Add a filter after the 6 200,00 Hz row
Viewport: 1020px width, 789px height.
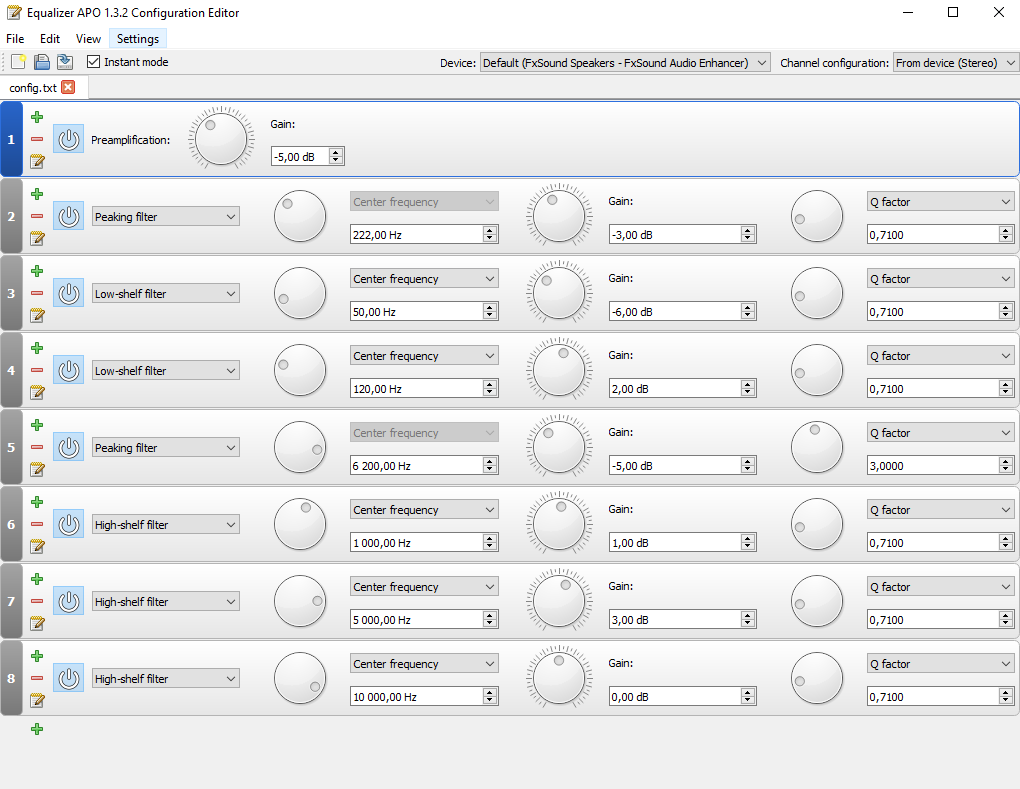[37, 425]
